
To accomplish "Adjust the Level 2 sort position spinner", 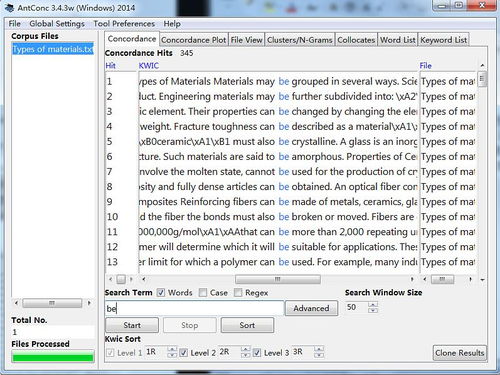I will [x=245, y=352].
